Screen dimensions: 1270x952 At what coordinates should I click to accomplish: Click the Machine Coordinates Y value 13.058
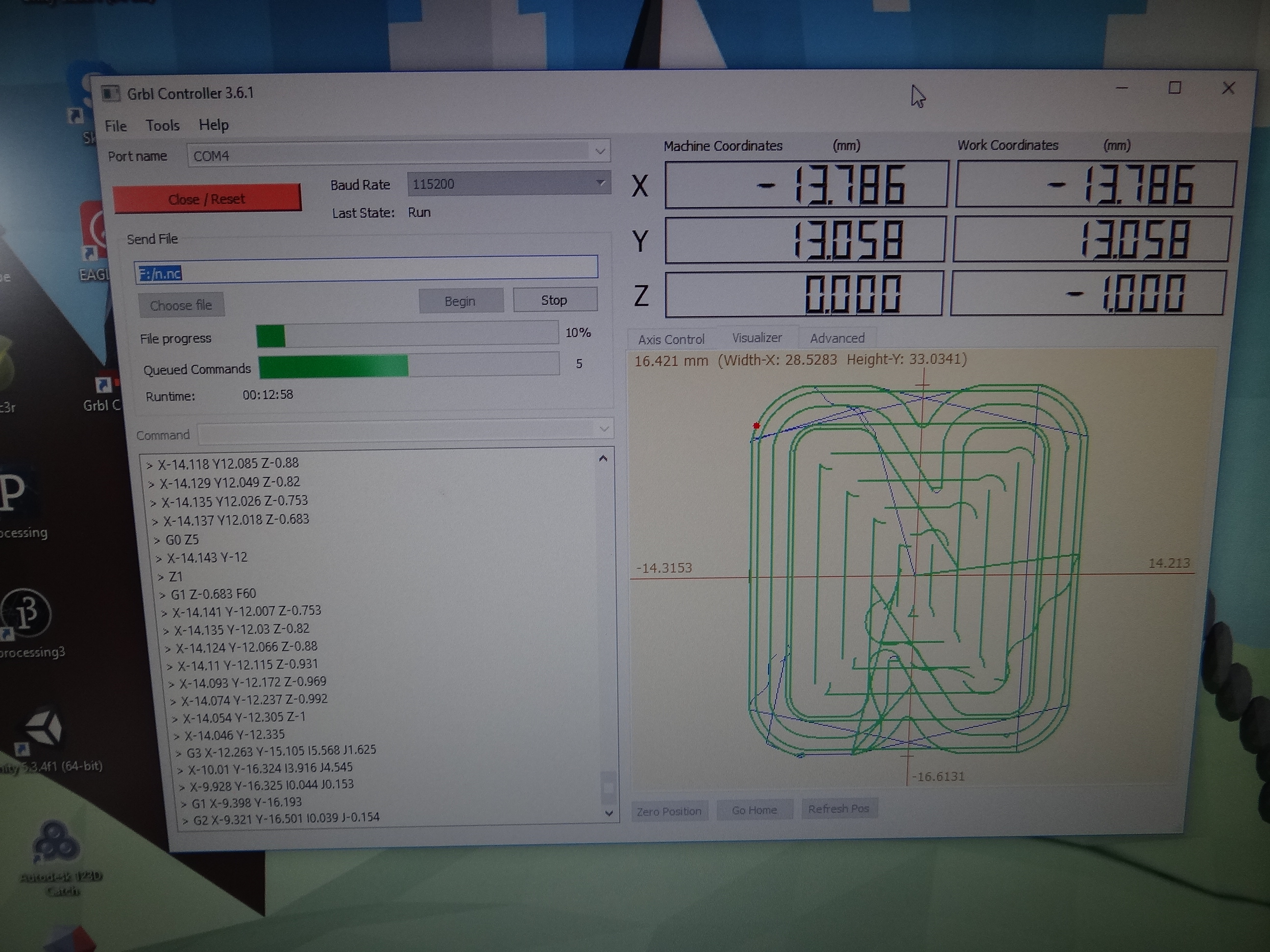click(805, 239)
